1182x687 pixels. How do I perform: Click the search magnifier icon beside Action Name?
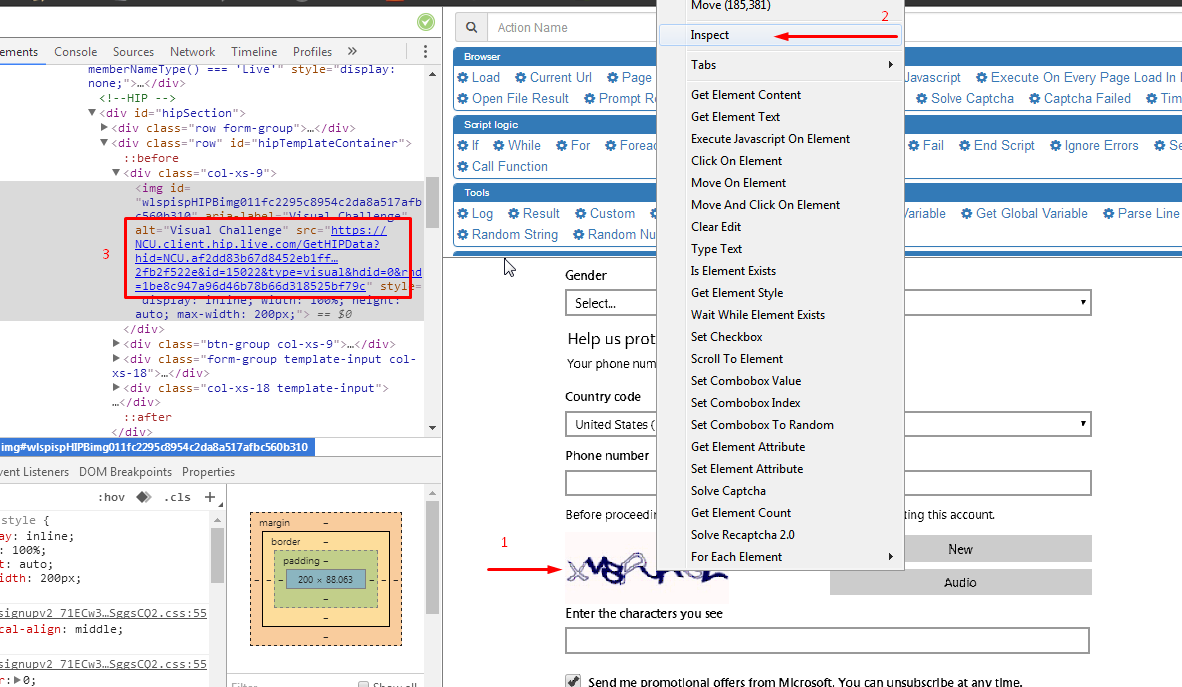pos(472,28)
